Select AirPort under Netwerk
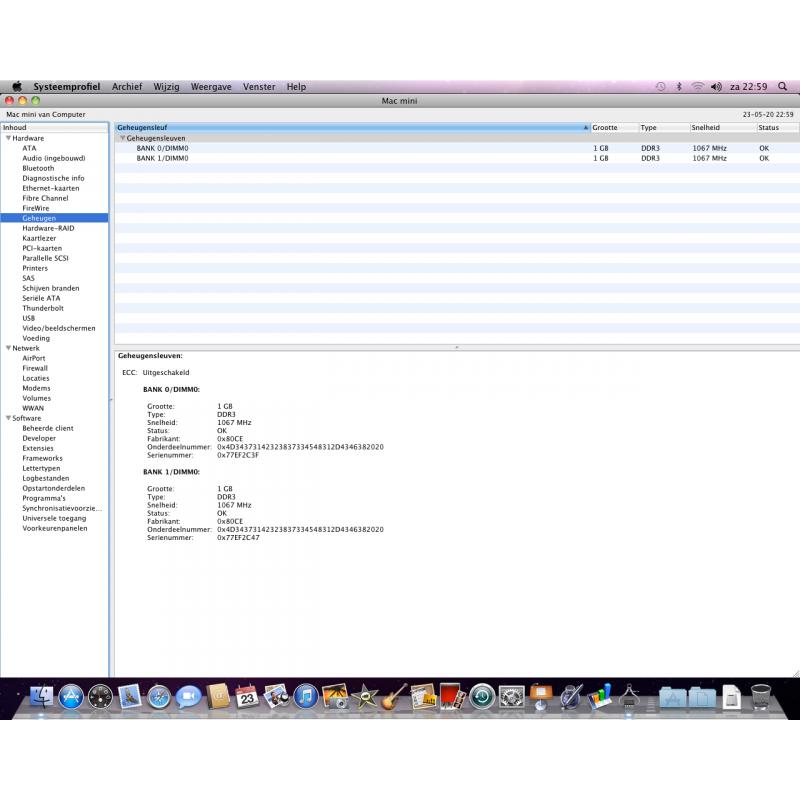800x800 pixels. coord(34,358)
